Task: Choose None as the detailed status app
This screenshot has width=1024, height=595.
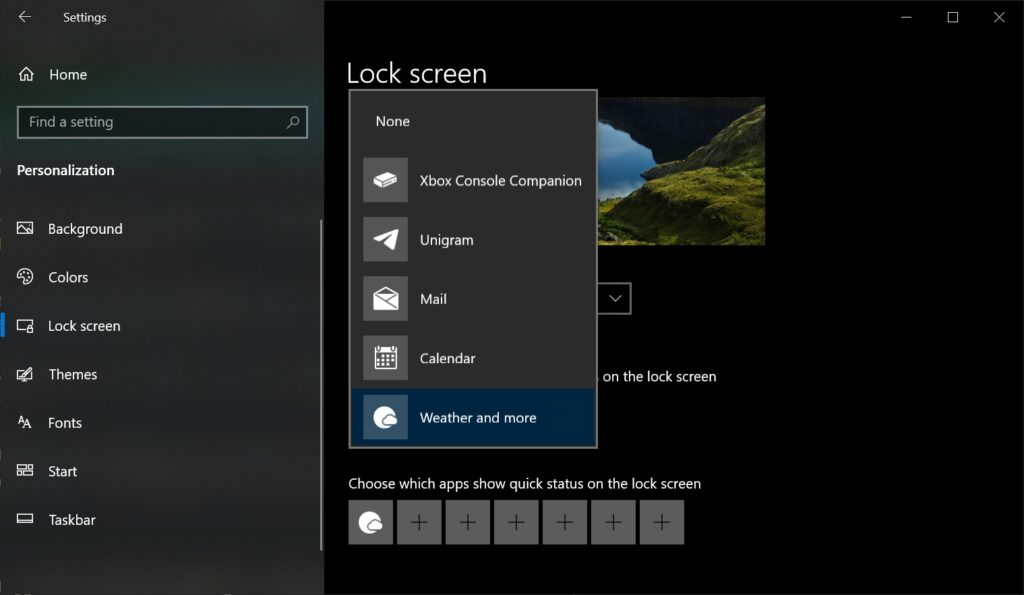Action: pos(391,121)
